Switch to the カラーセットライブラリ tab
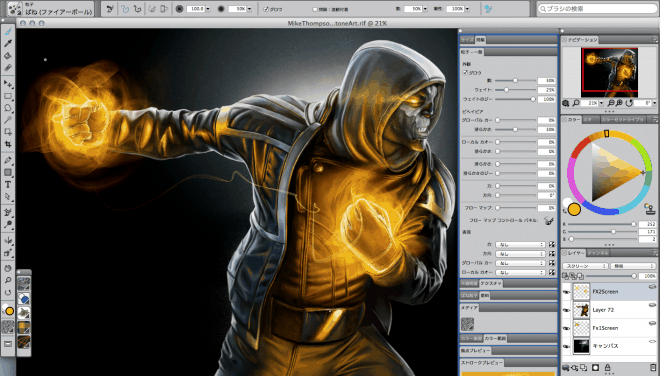Image resolution: width=660 pixels, height=376 pixels. (623, 120)
